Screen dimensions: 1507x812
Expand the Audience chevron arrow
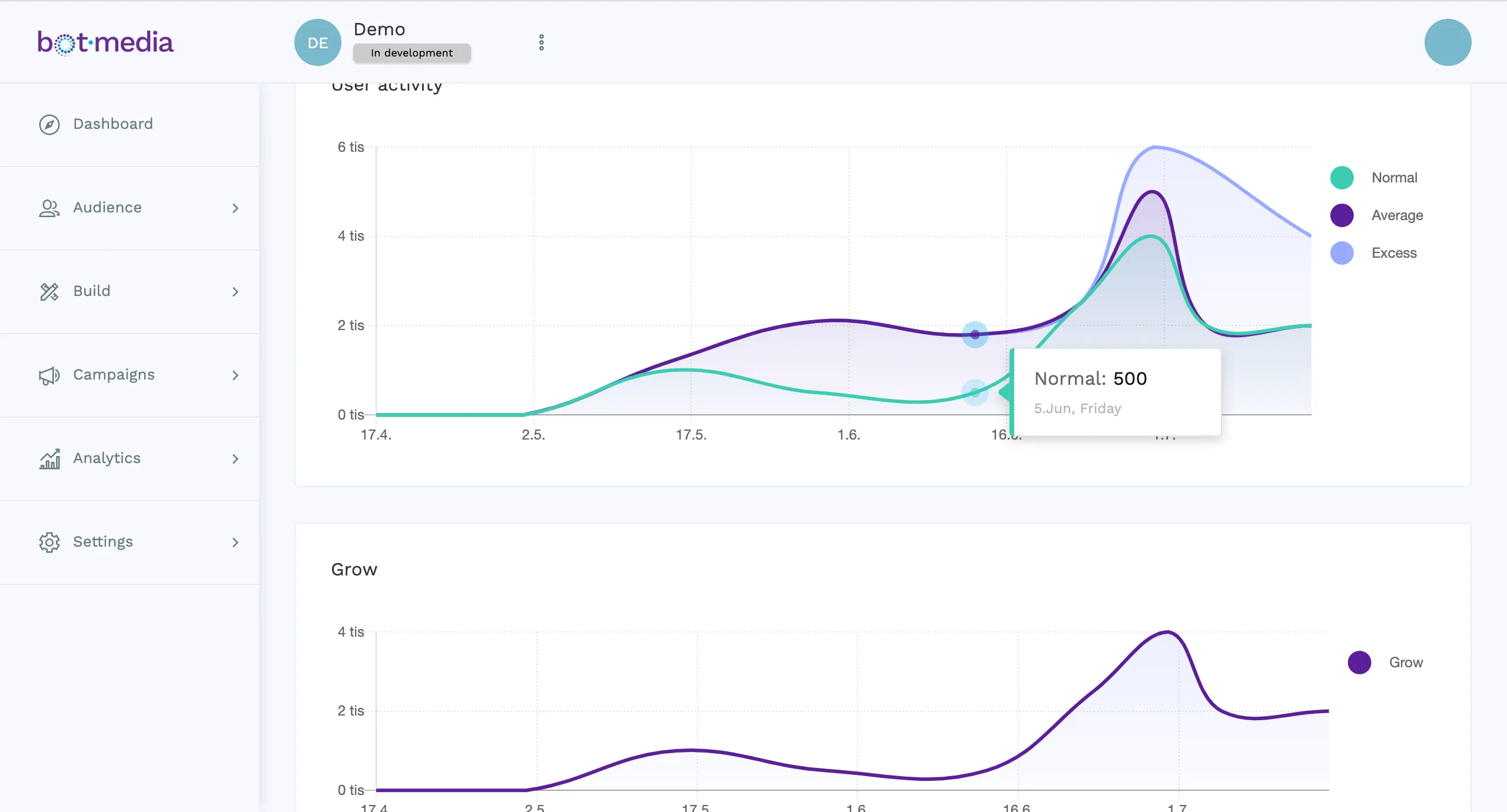click(235, 208)
